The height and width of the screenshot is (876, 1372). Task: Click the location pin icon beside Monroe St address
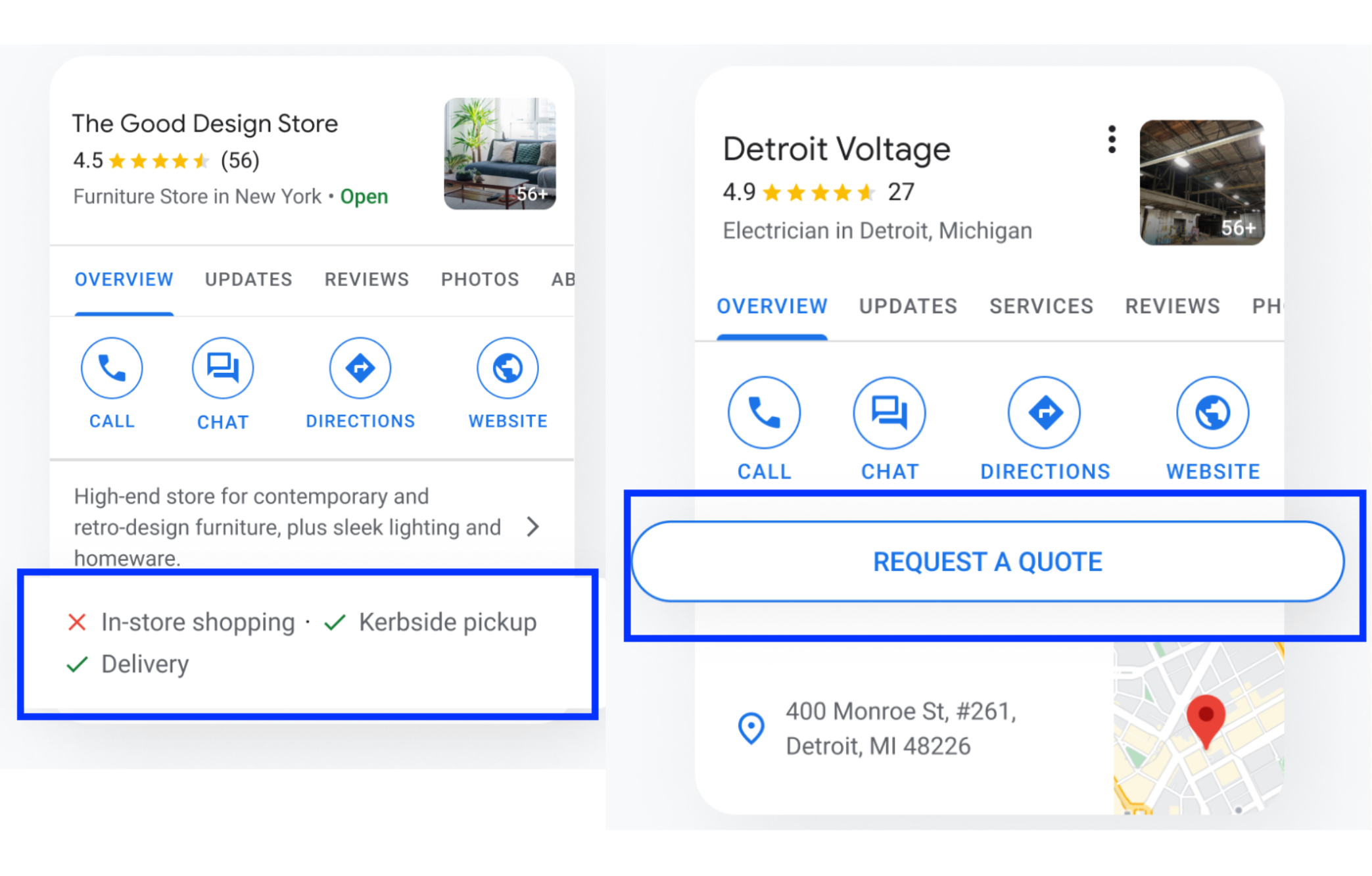751,728
